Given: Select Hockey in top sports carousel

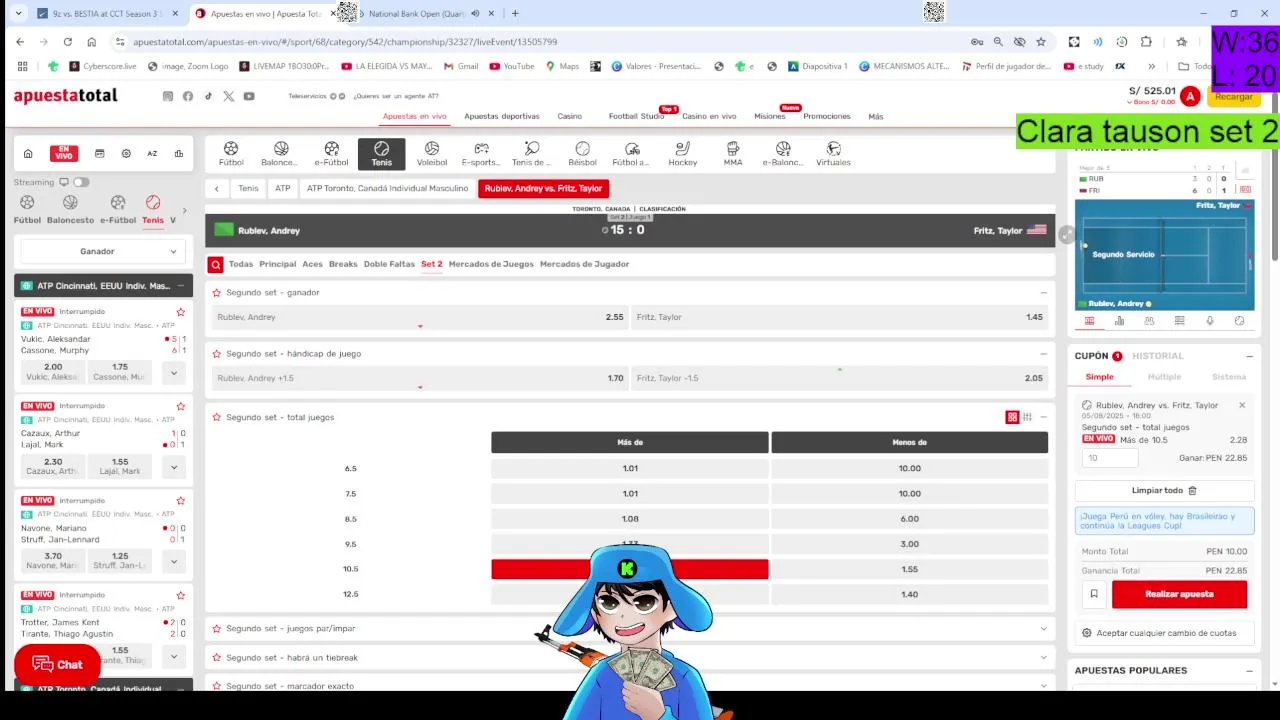Looking at the screenshot, I should coord(683,154).
